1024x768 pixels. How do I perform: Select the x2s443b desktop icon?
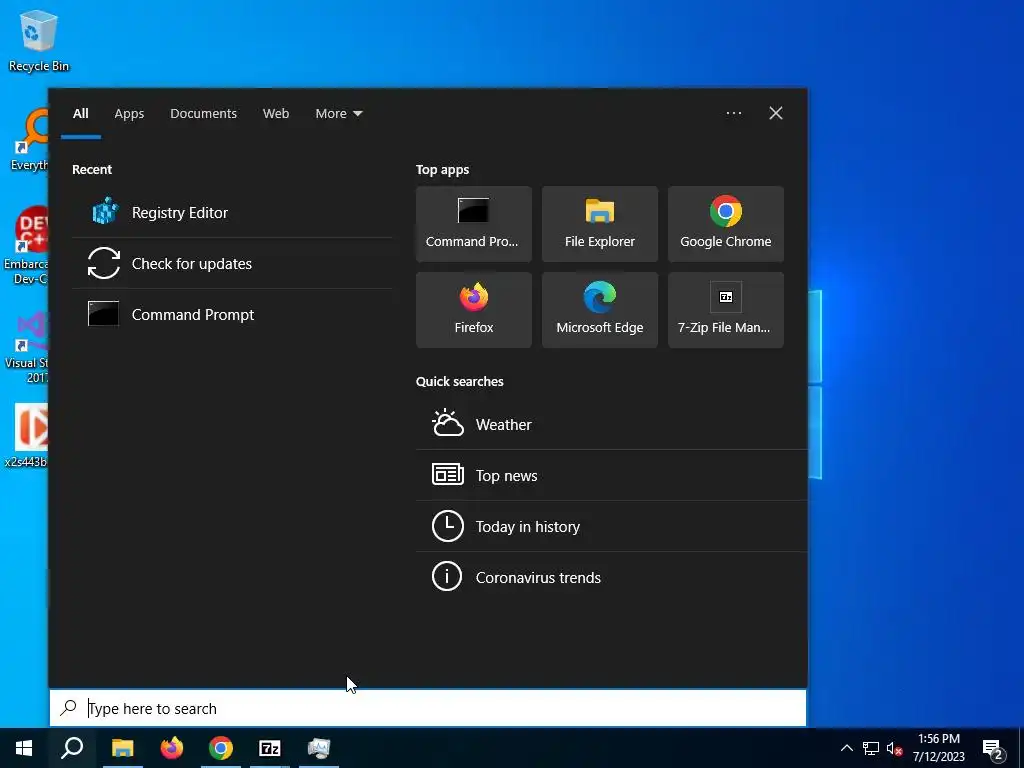[27, 436]
